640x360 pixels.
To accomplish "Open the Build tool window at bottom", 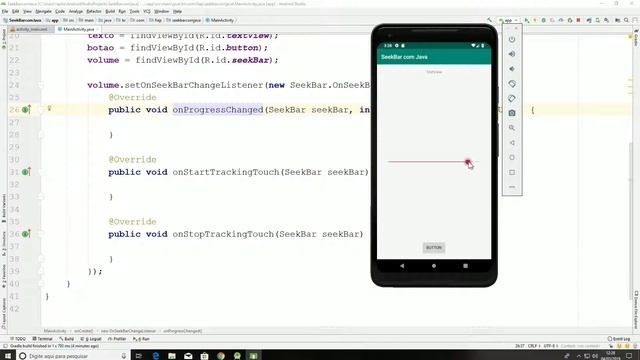I will 67,339.
